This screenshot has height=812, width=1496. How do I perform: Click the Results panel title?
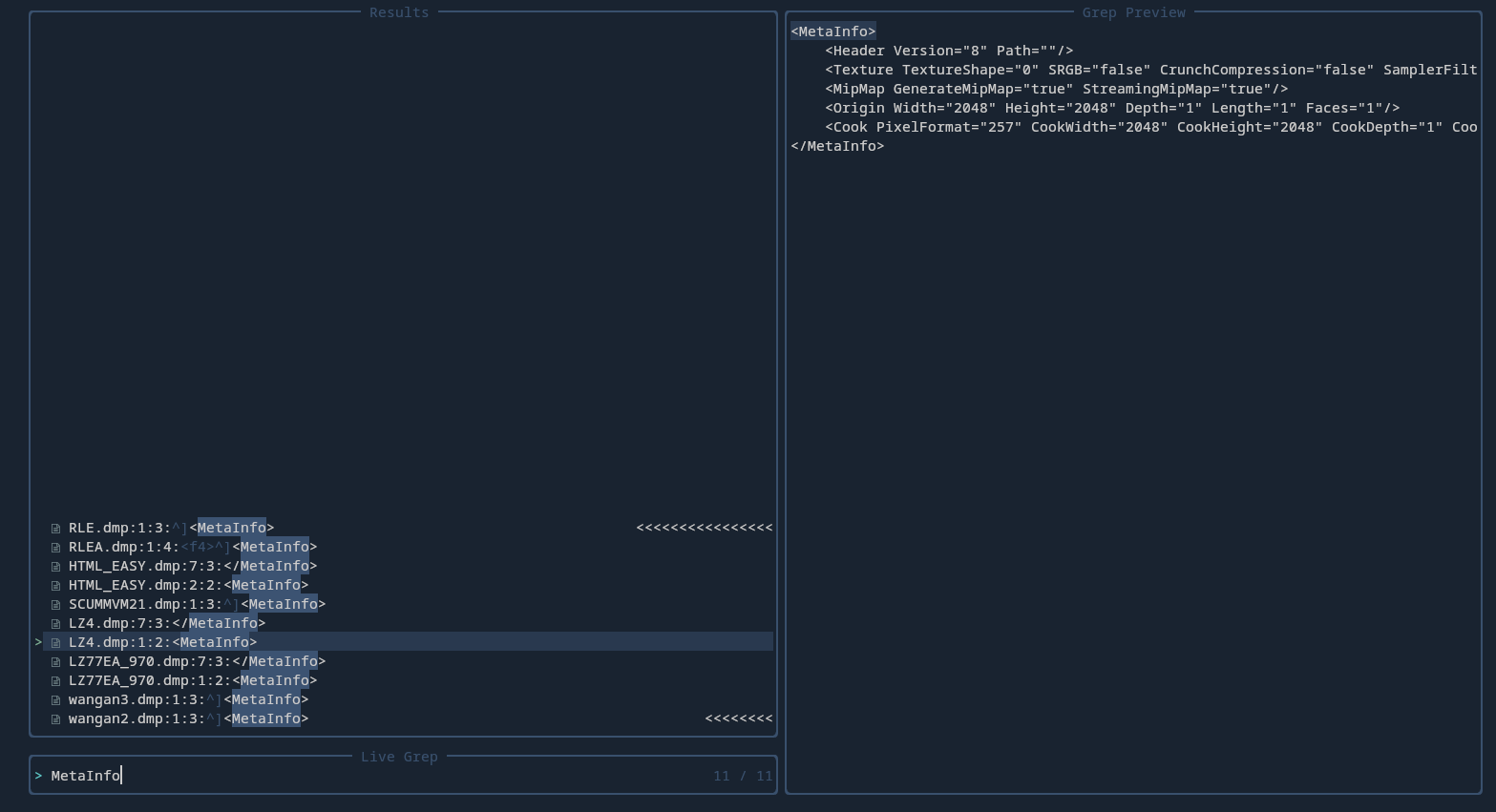399,12
